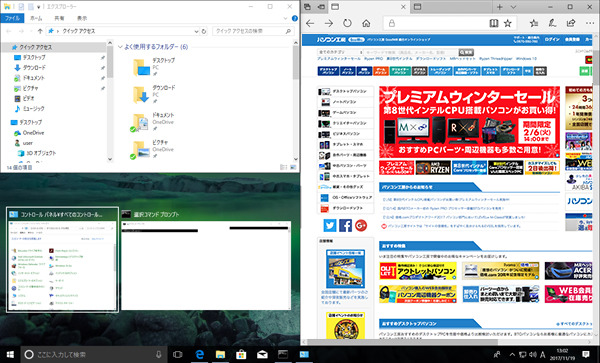The image size is (600, 363).
Task: Select Command Prompt snap thumbnail
Action: 206,260
